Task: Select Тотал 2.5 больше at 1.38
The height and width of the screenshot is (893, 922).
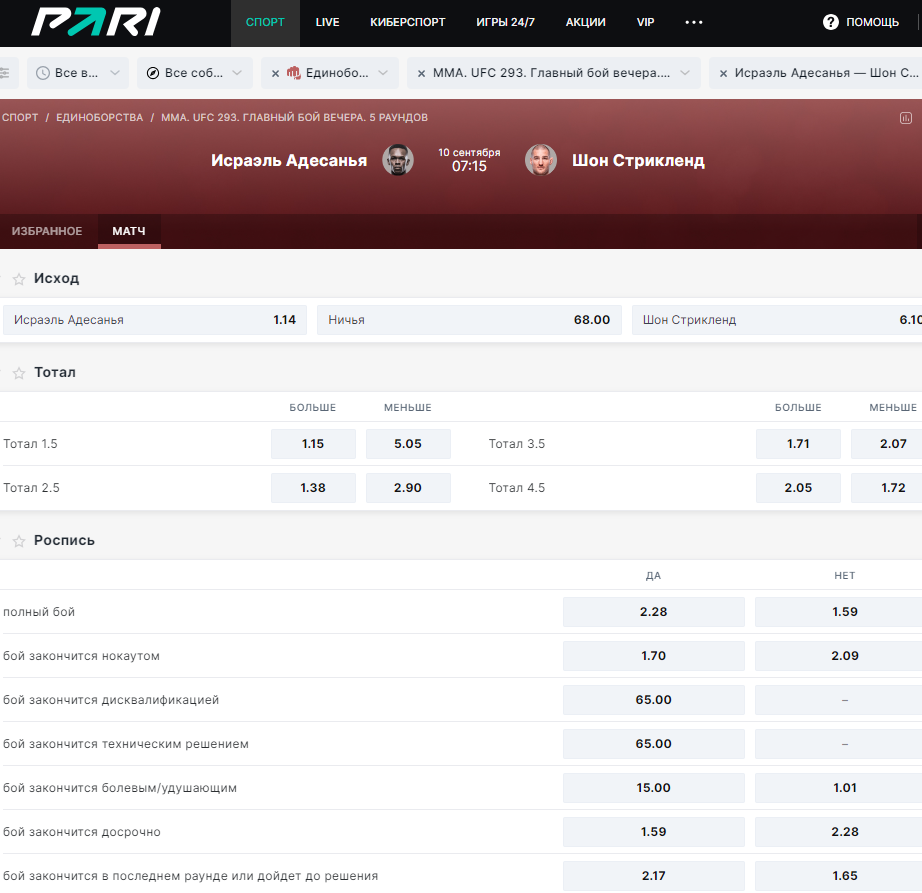Action: tap(313, 488)
